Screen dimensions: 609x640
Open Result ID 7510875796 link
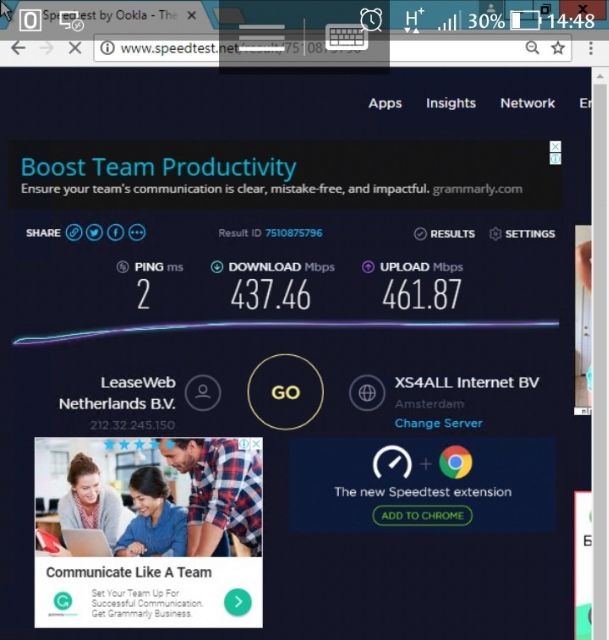click(x=294, y=233)
